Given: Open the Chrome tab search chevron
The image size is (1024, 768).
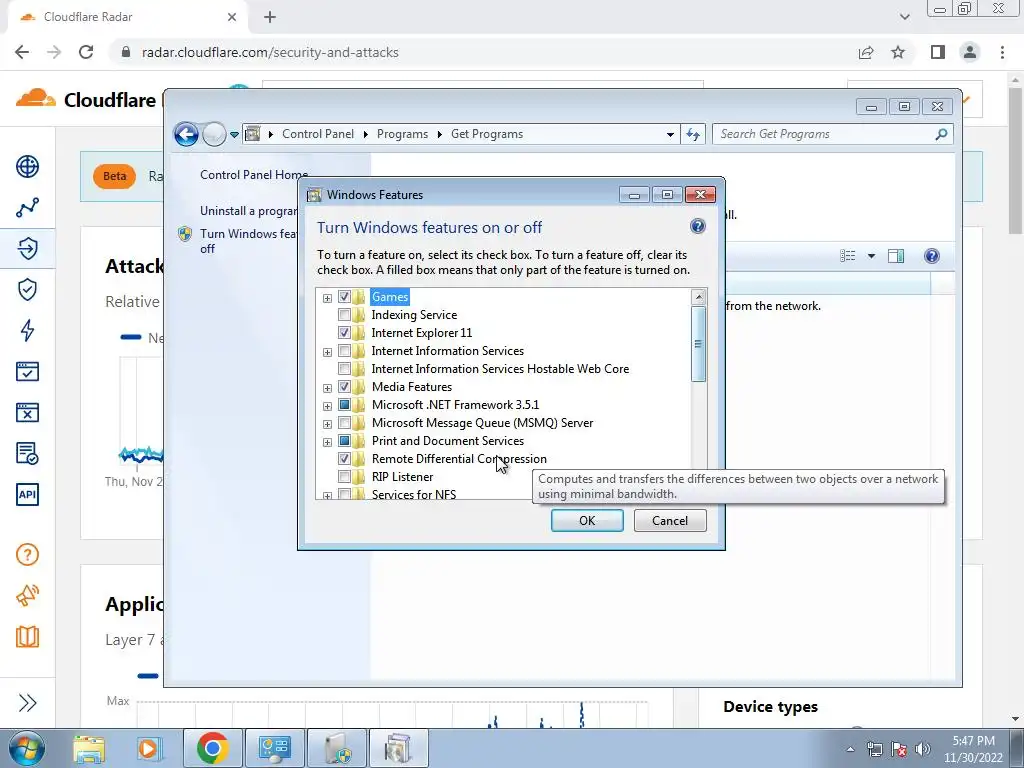Looking at the screenshot, I should pyautogui.click(x=904, y=17).
